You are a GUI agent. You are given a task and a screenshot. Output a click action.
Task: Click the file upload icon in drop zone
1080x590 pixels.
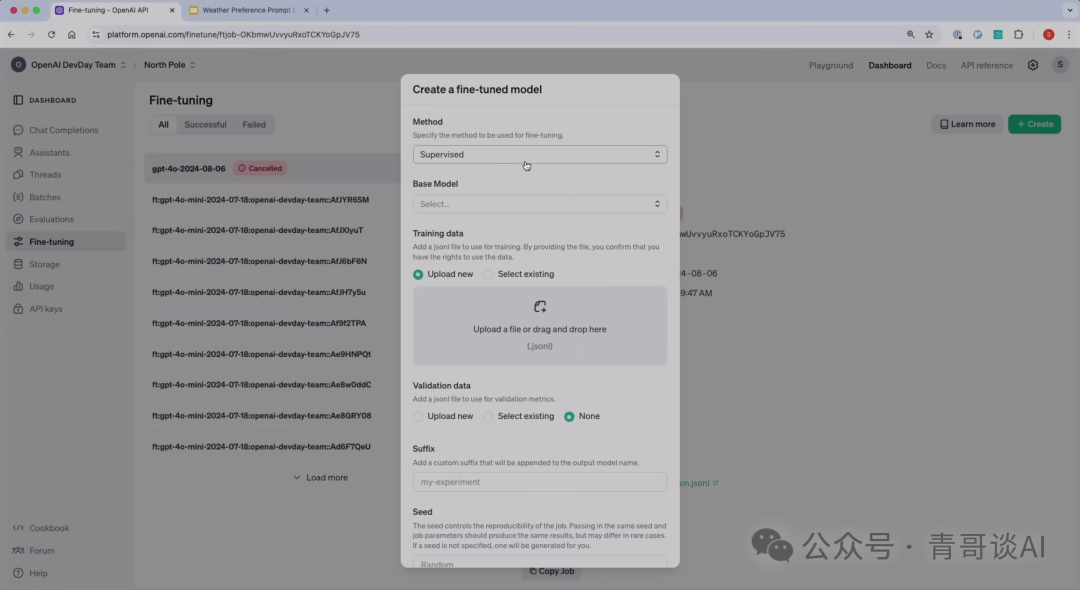coord(540,307)
